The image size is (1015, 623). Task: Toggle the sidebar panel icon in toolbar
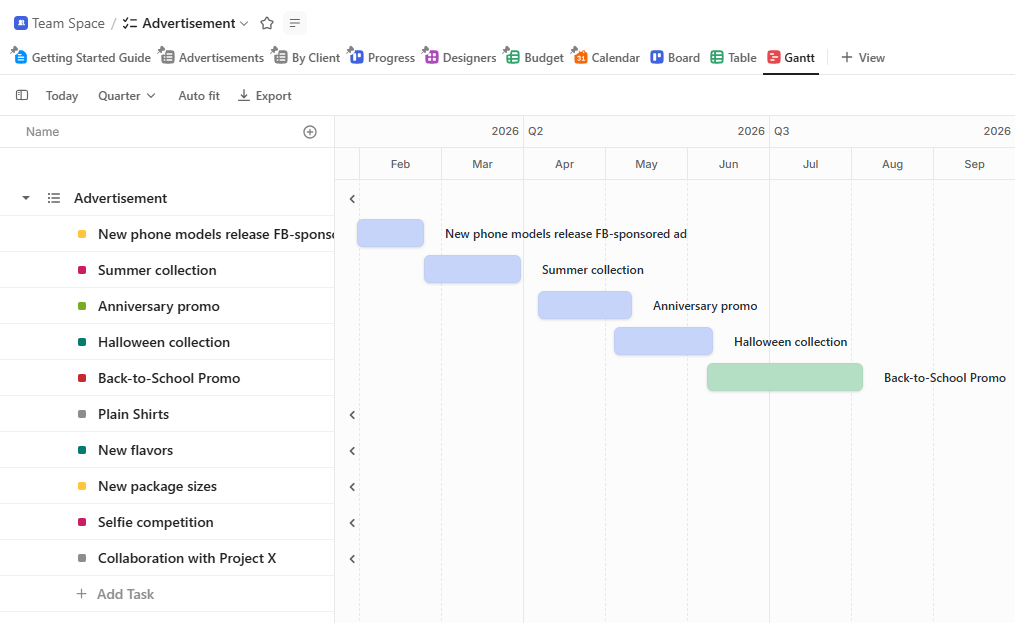22,95
